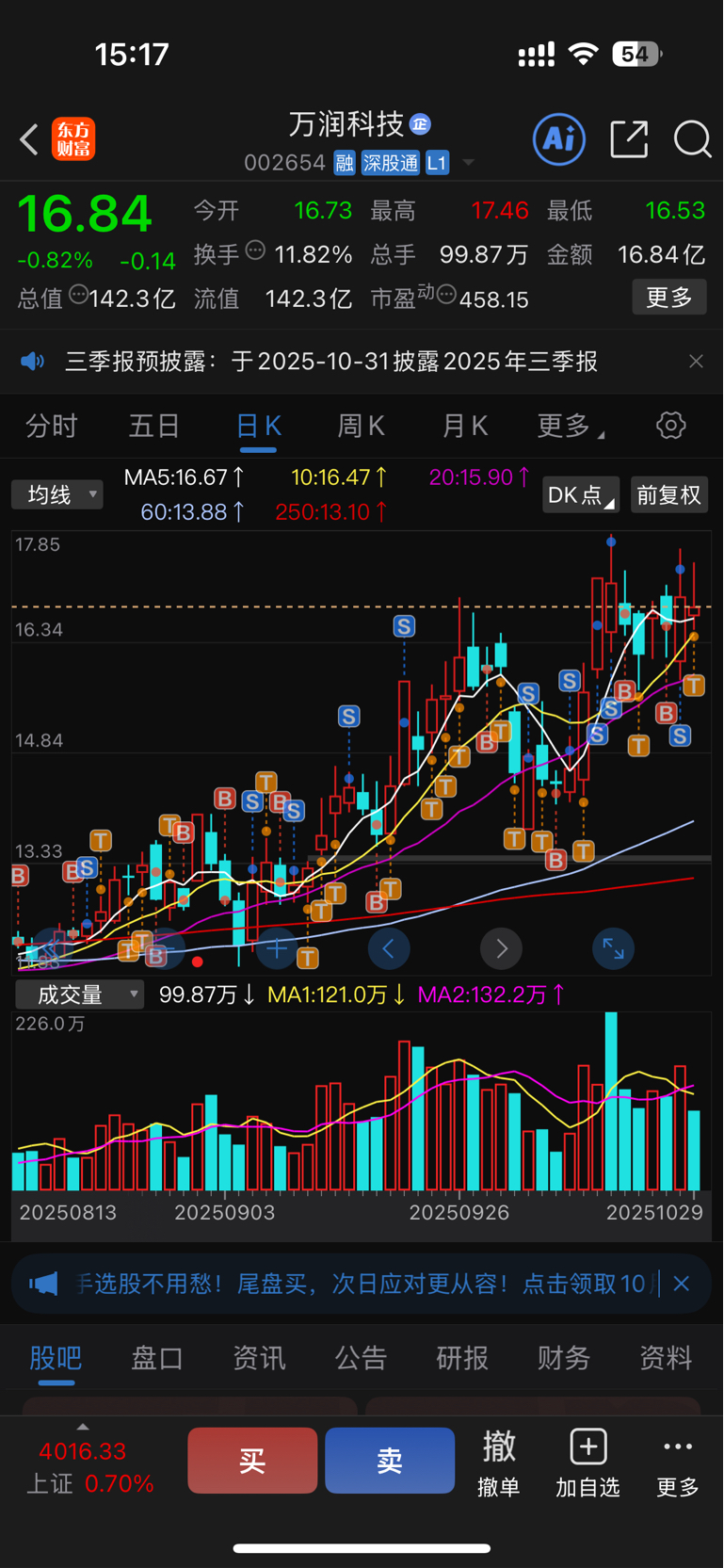
Task: Tap the red 250:13.10 MA value
Action: (330, 511)
